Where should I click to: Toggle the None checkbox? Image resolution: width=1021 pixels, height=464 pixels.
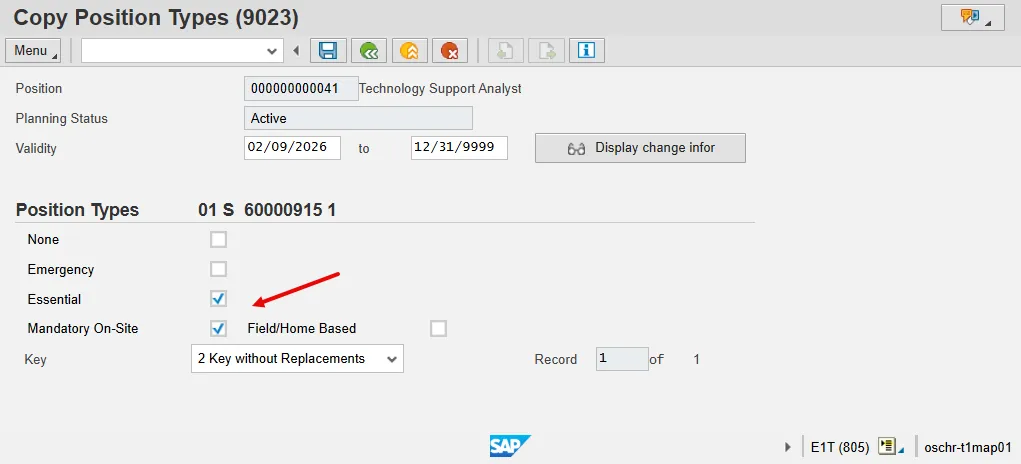(218, 239)
